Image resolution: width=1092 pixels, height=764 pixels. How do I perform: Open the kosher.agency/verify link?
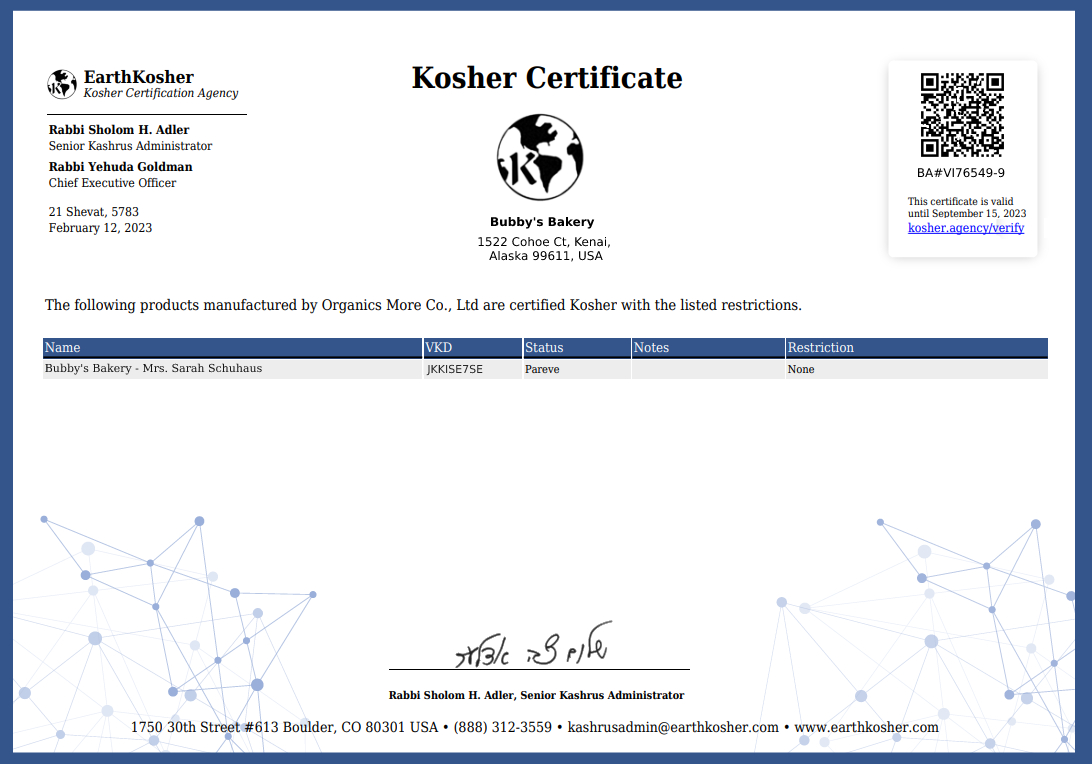(x=965, y=227)
